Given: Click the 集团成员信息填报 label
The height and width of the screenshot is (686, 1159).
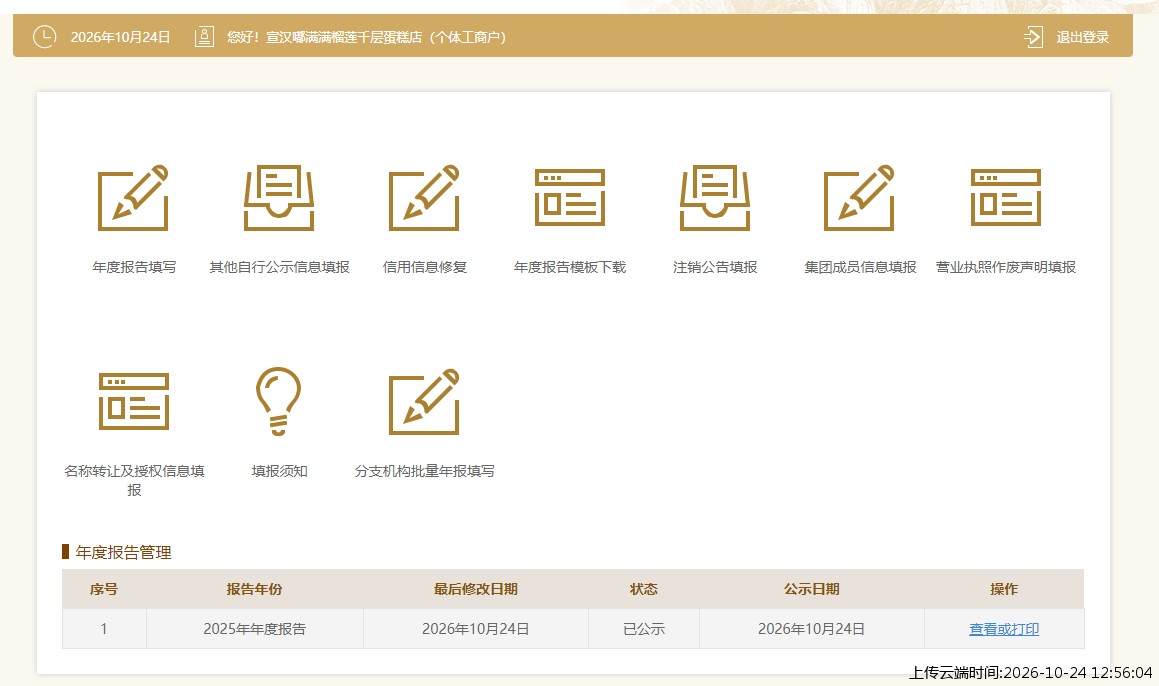Looking at the screenshot, I should tap(860, 267).
